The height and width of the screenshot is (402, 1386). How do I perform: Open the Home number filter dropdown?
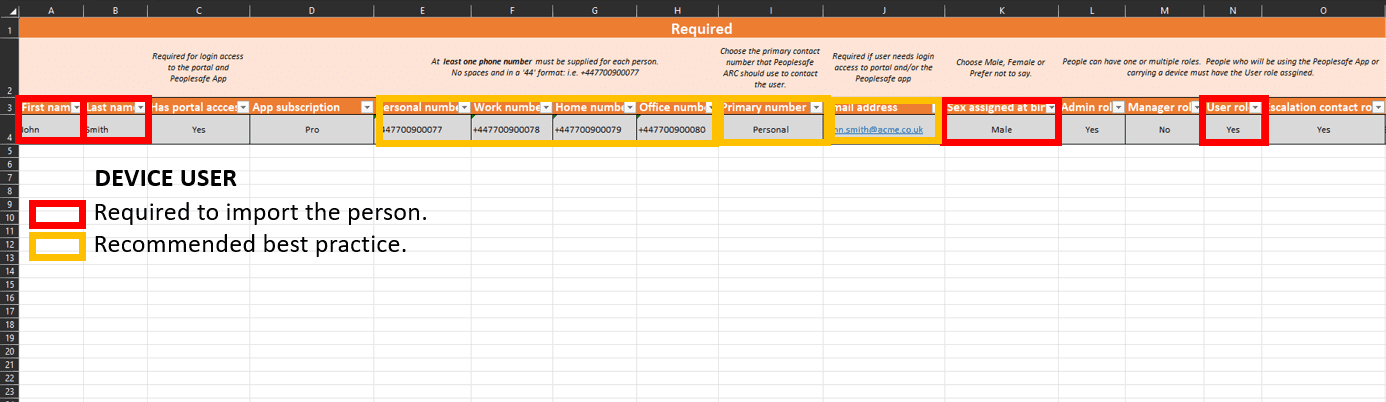[x=630, y=107]
